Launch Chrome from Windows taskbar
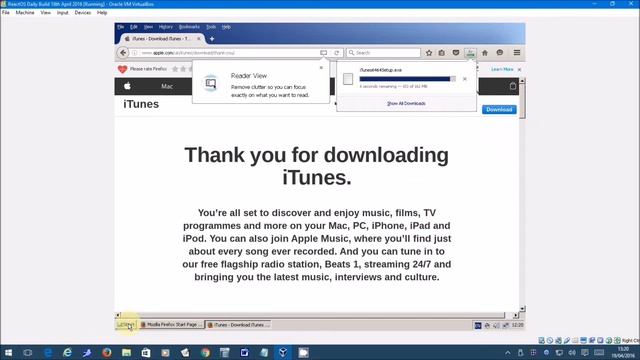This screenshot has height=360, width=640. point(205,353)
